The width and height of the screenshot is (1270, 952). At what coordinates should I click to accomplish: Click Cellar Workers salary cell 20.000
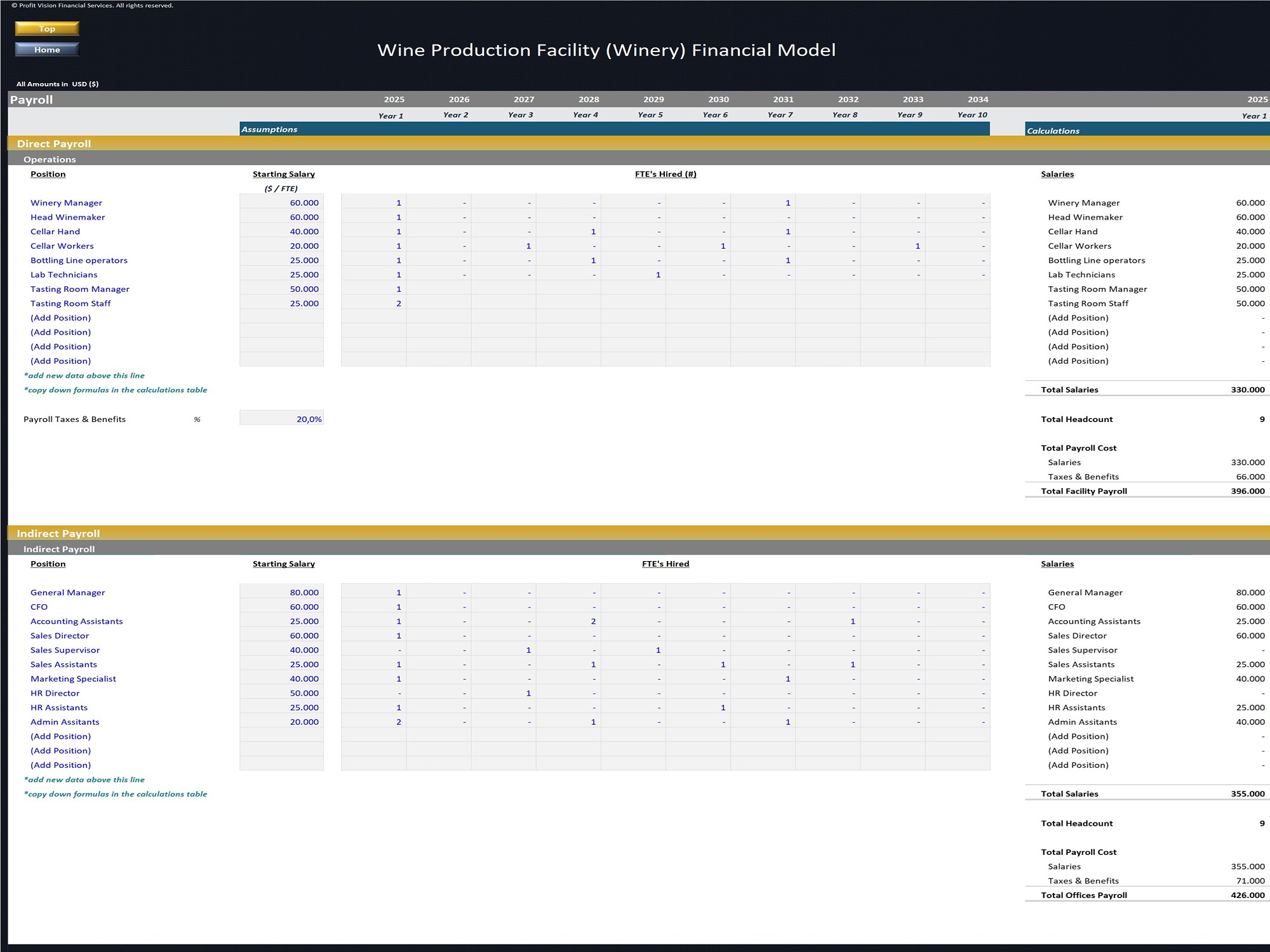coord(281,246)
